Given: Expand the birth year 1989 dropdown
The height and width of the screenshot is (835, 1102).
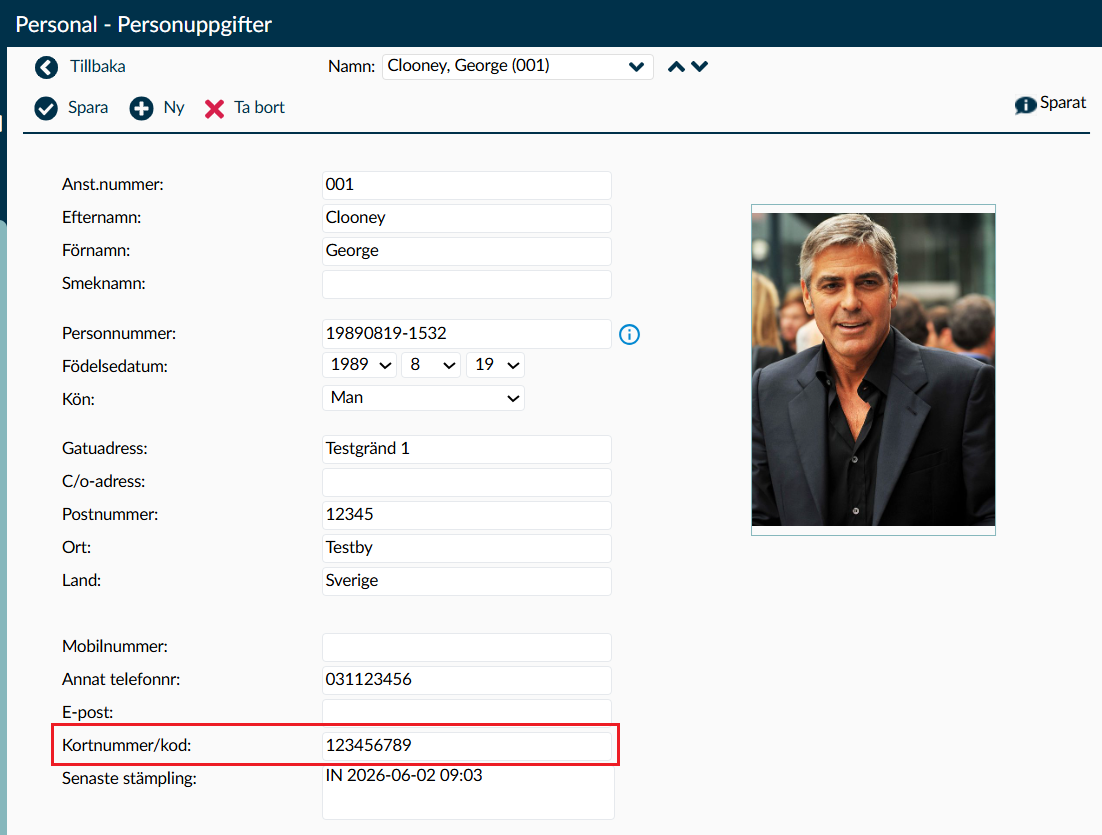Looking at the screenshot, I should 360,365.
